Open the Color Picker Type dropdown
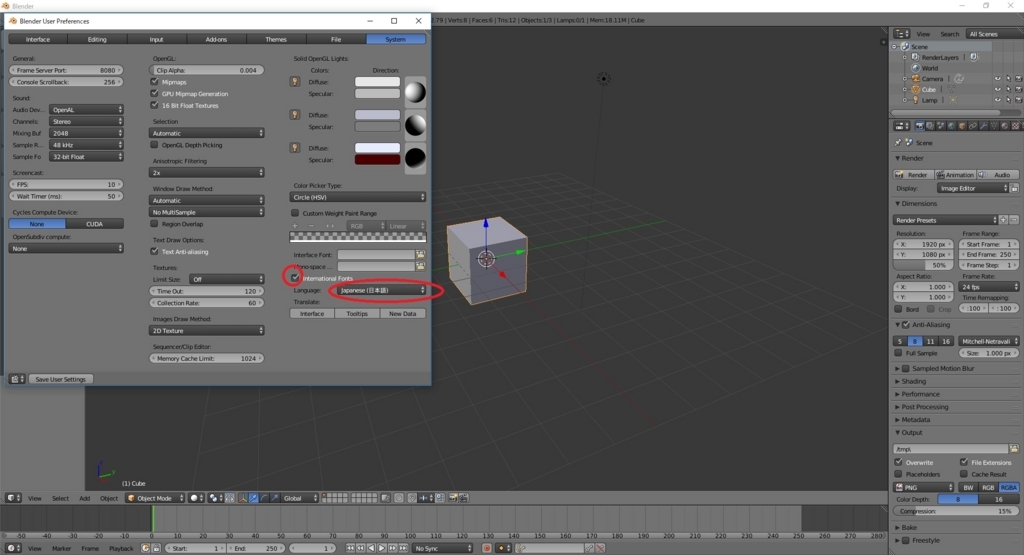The height and width of the screenshot is (555, 1024). coord(358,197)
